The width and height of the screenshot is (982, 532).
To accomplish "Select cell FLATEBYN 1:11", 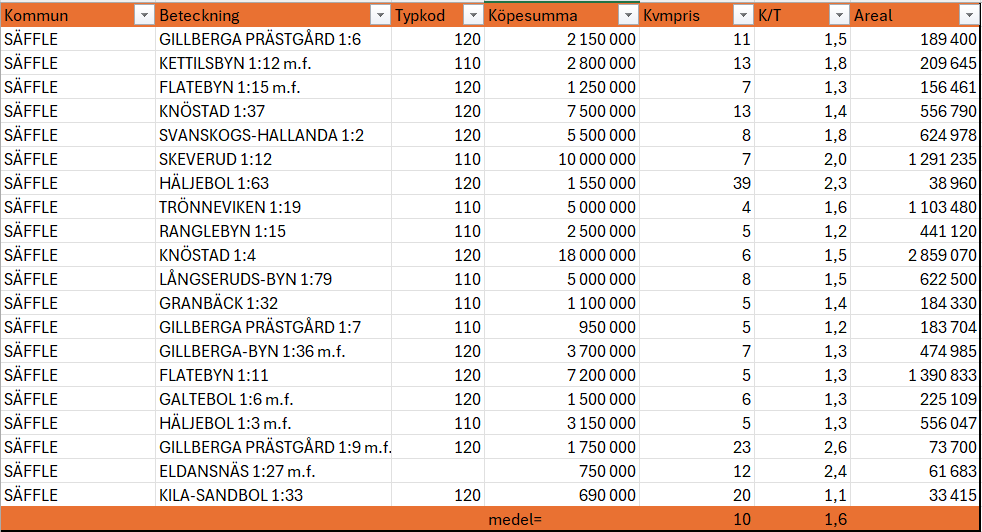I will coord(273,375).
